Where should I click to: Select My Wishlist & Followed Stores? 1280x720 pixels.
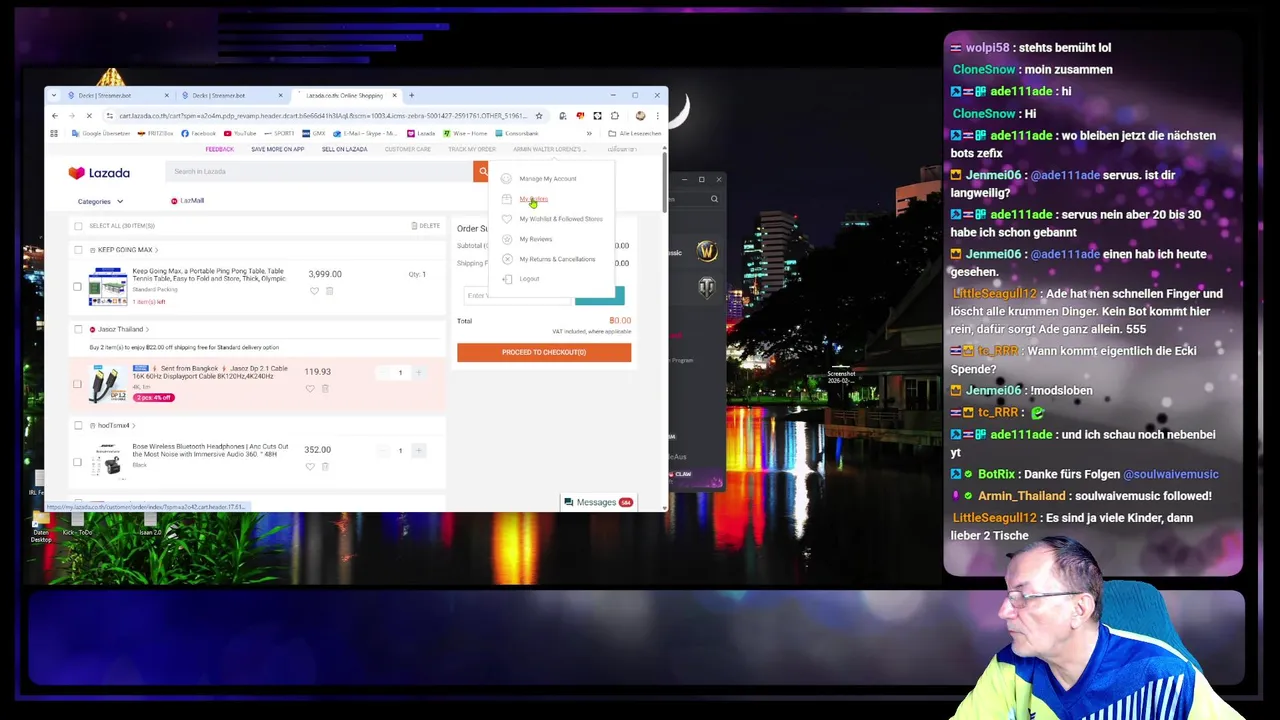[x=560, y=219]
